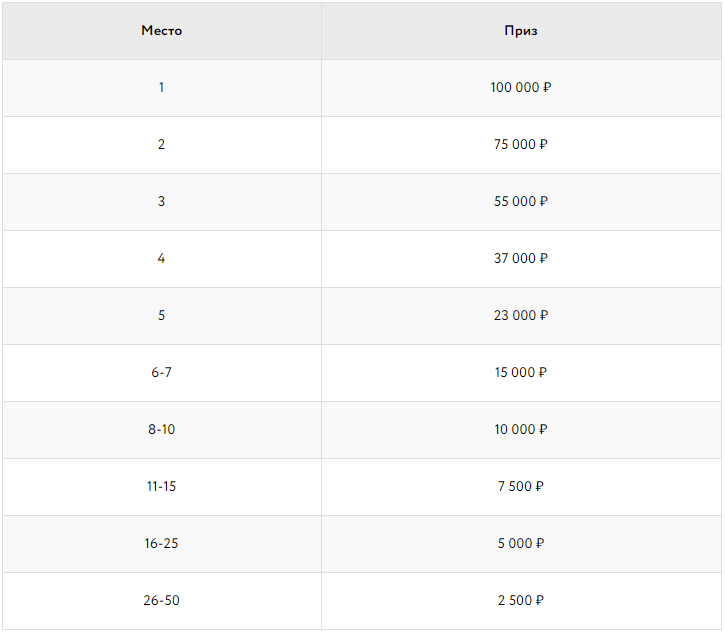Select the place 4 cell
Screen dimensions: 725x634
tap(162, 259)
